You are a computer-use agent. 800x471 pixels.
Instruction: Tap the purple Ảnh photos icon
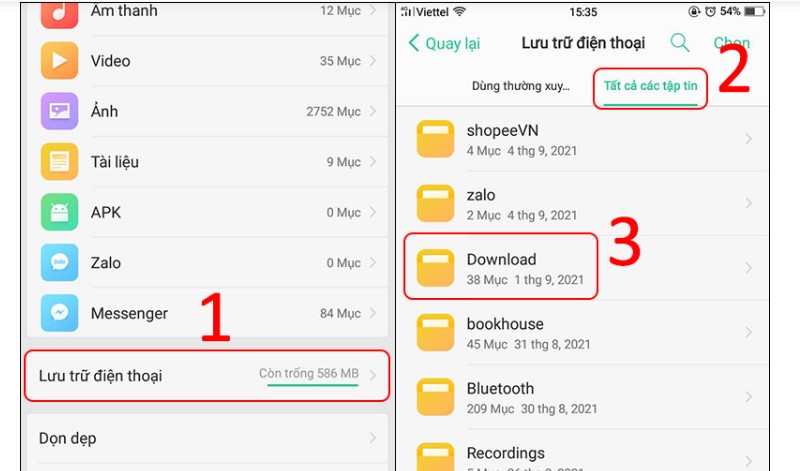60,111
